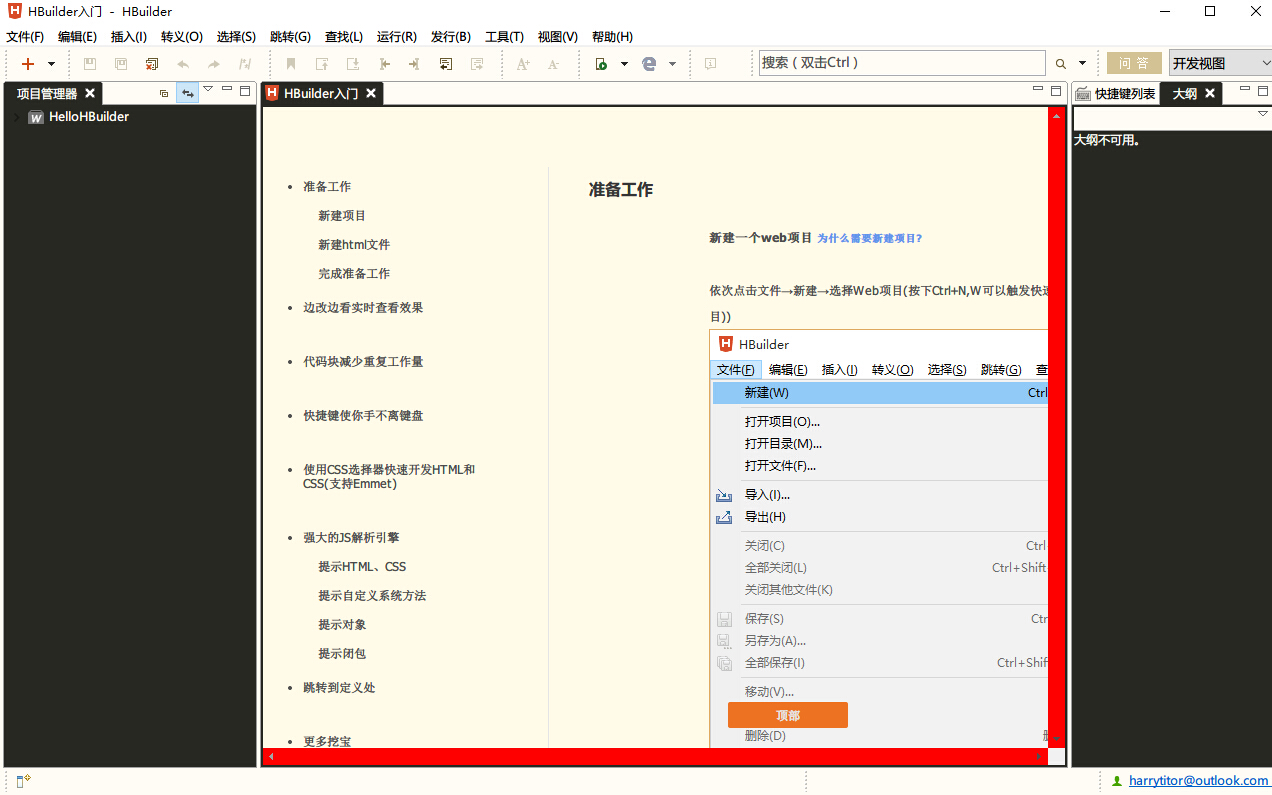The width and height of the screenshot is (1272, 795).
Task: Click the Close All Files toolbar icon
Action: coord(152,64)
